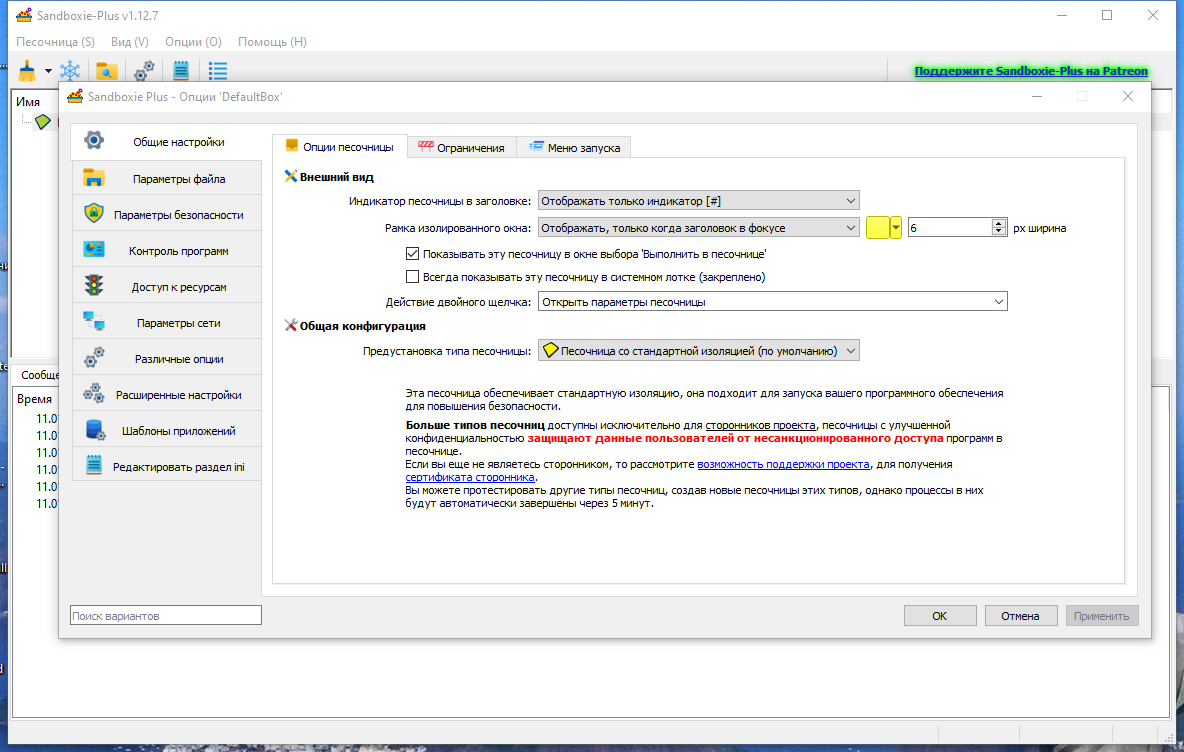This screenshot has height=752, width=1184.
Task: Decrease border width with the down arrow
Action: (999, 233)
